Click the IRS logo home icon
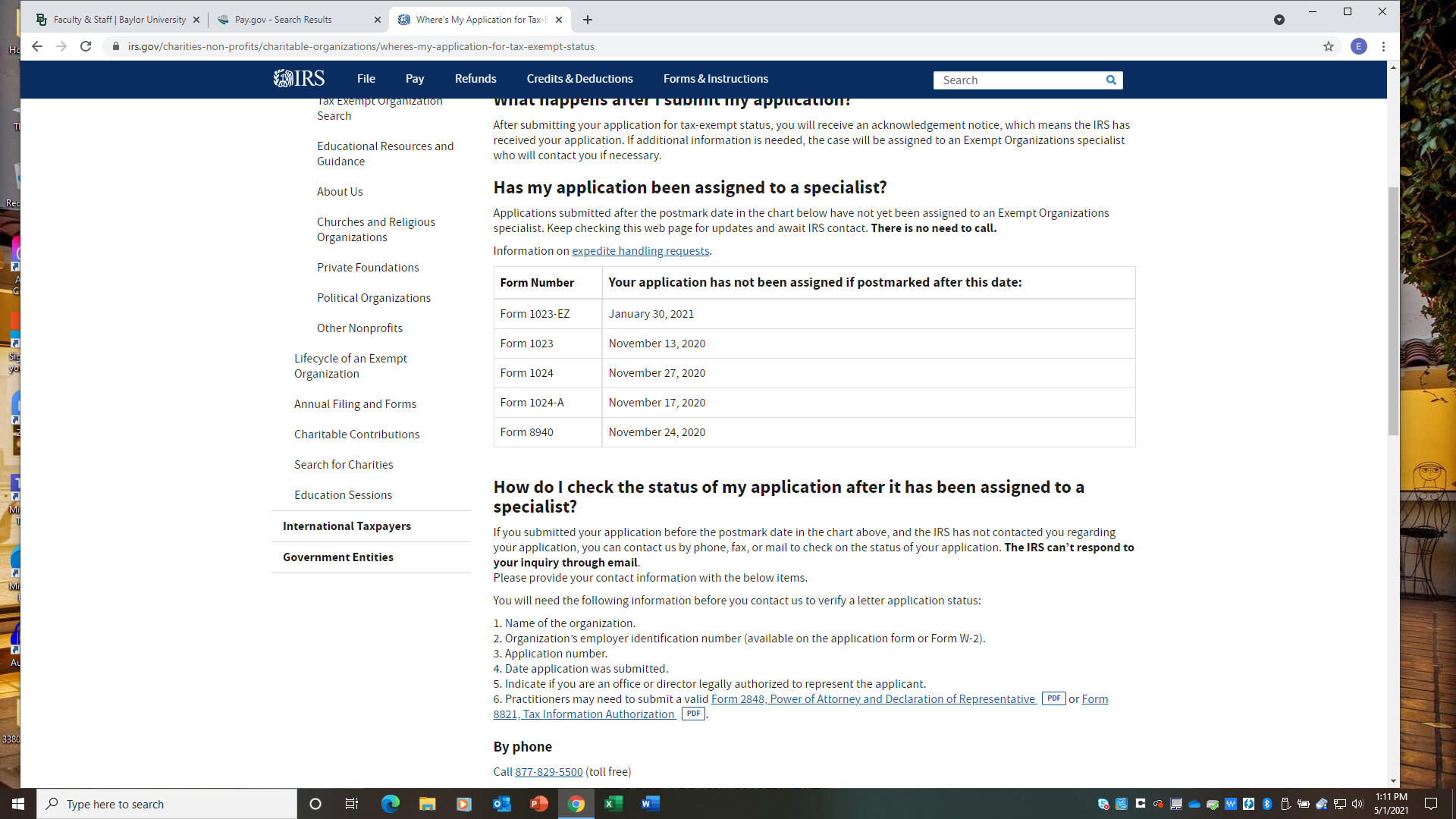 (299, 78)
